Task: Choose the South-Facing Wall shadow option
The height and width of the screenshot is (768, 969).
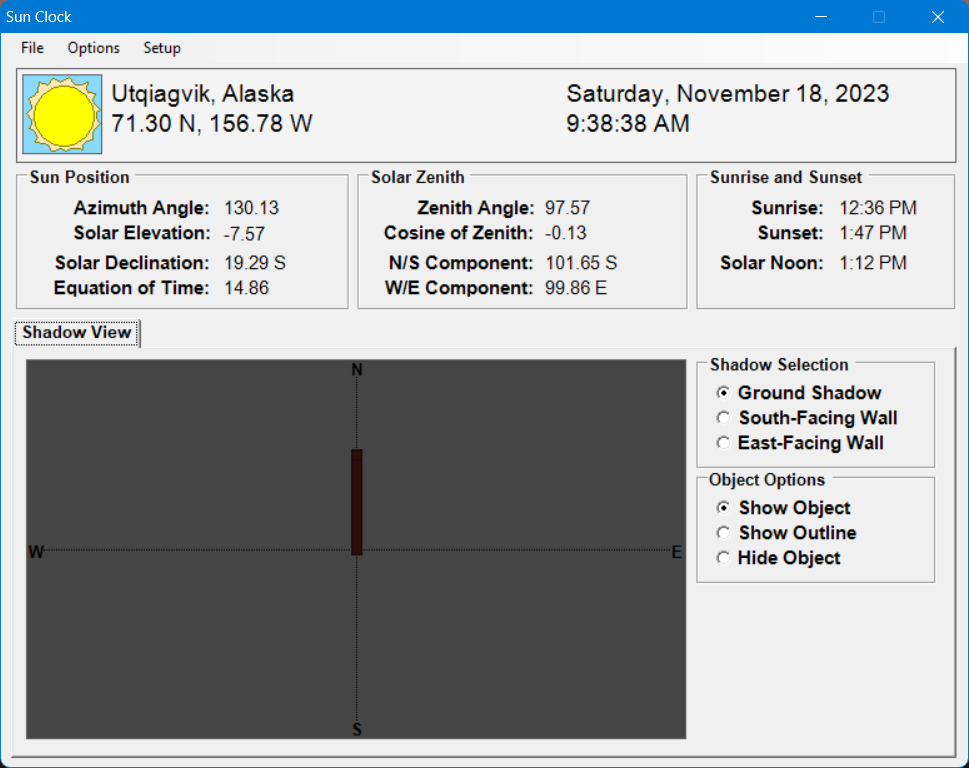Action: [x=724, y=418]
